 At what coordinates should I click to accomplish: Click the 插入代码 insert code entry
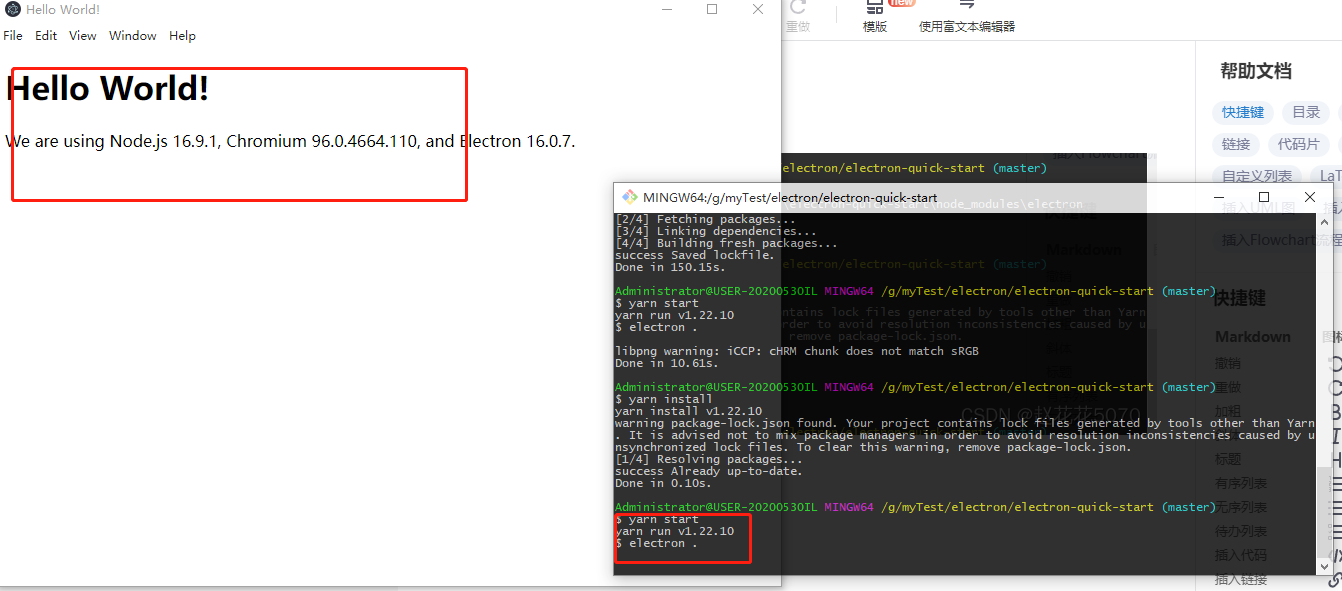(x=1241, y=554)
